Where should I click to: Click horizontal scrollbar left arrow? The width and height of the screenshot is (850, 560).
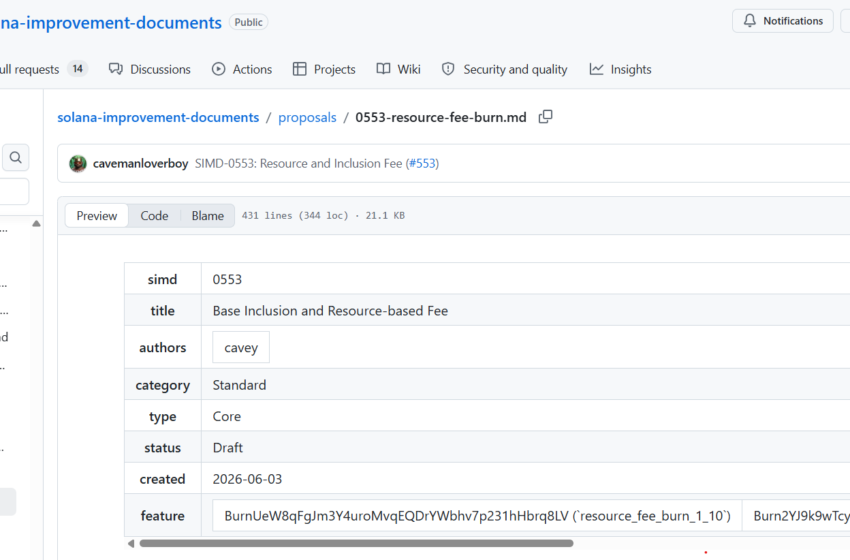coord(131,543)
